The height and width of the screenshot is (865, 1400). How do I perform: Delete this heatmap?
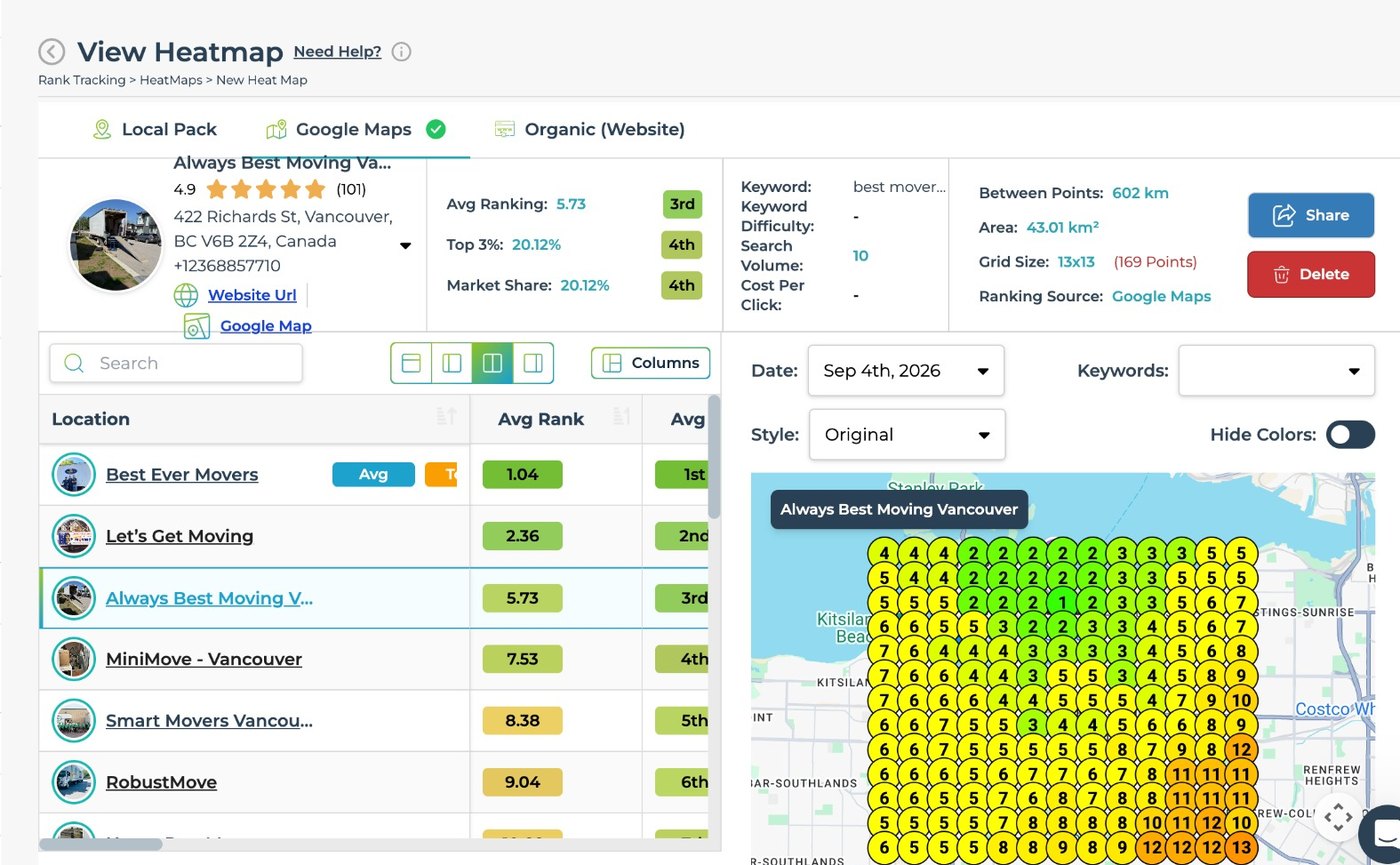1310,274
